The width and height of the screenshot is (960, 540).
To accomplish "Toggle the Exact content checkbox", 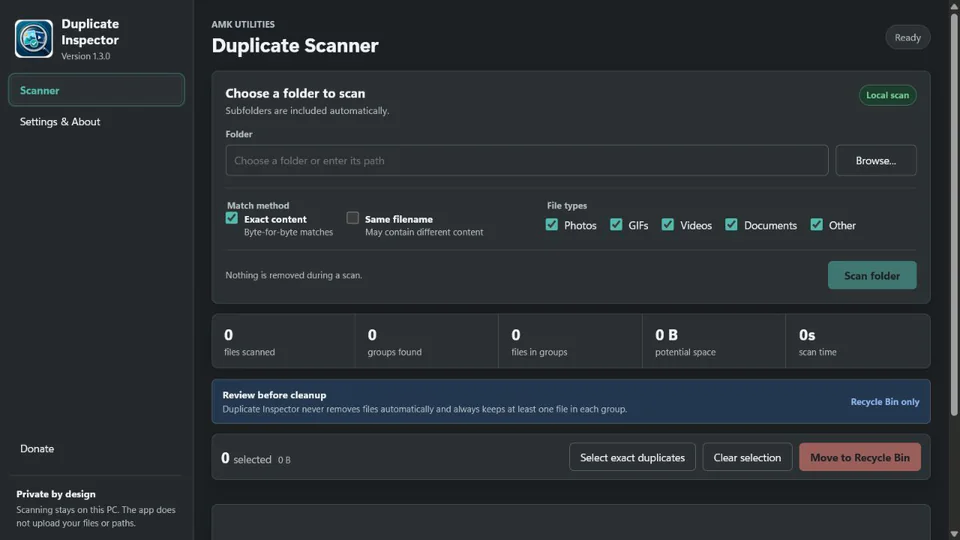I will click(x=231, y=218).
